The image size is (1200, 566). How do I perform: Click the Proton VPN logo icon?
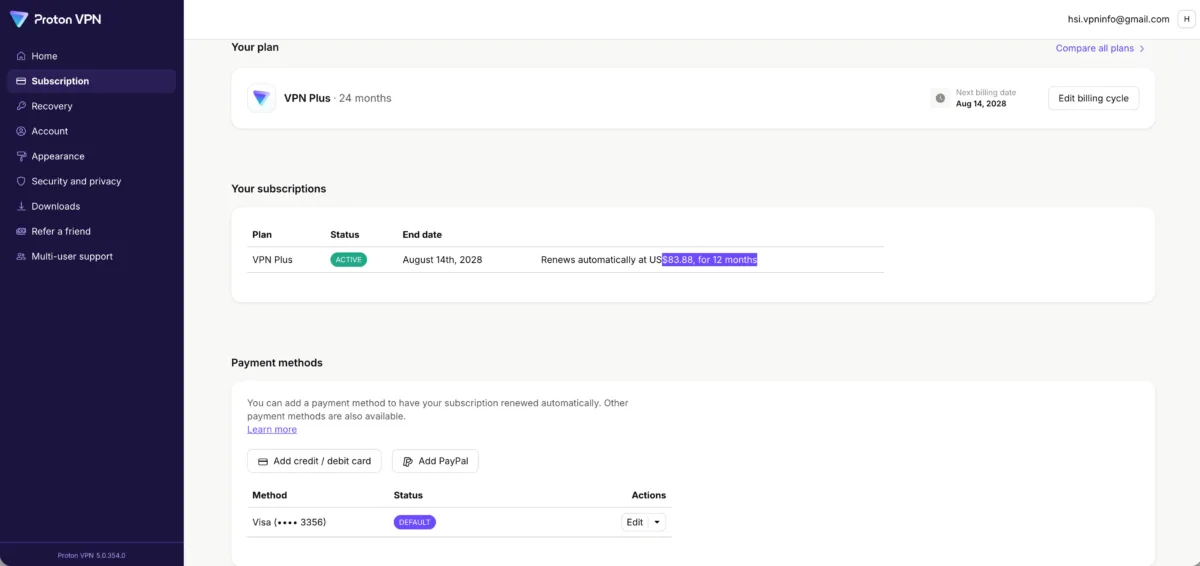[19, 19]
